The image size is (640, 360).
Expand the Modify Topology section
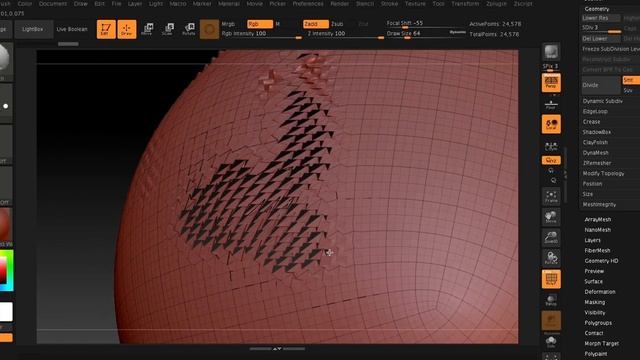coord(603,173)
